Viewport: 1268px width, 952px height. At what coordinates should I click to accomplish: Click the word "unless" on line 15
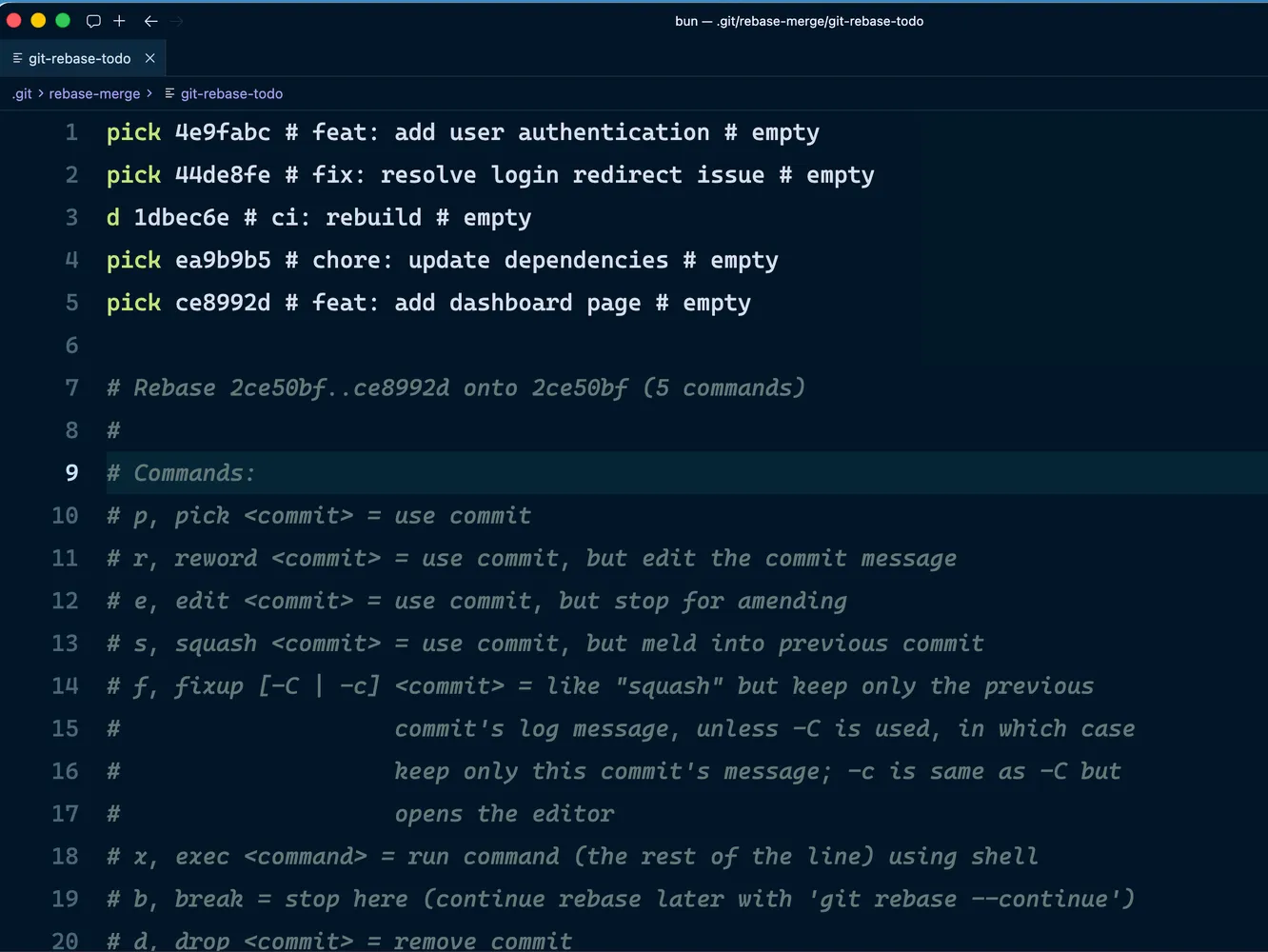coord(738,729)
